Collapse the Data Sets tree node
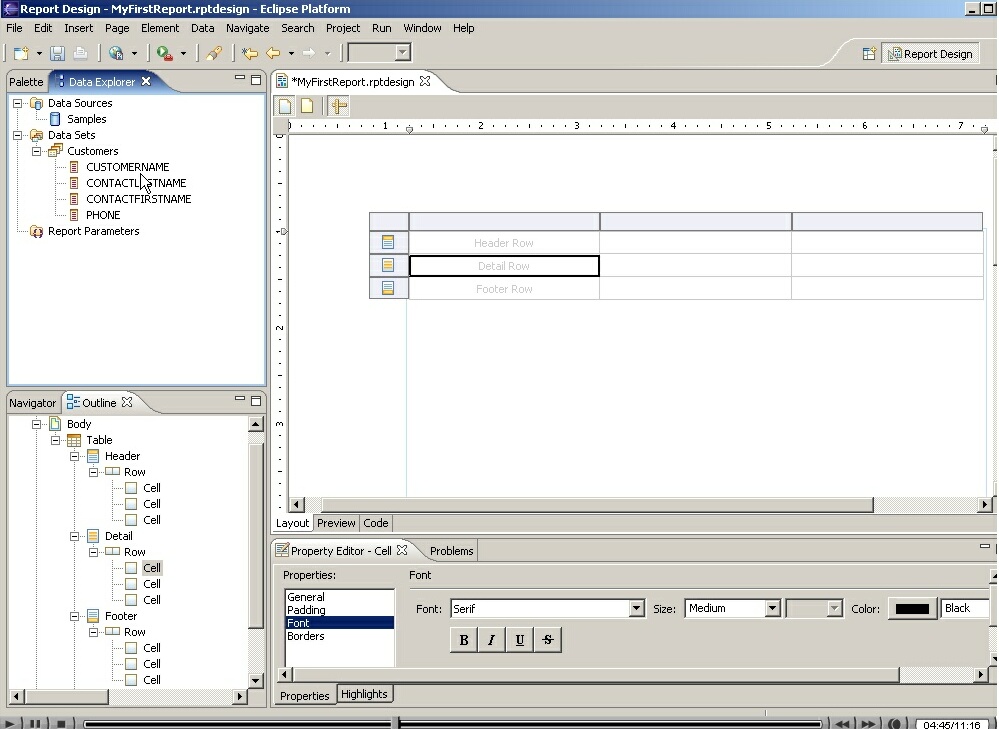The height and width of the screenshot is (729, 999). pos(18,135)
